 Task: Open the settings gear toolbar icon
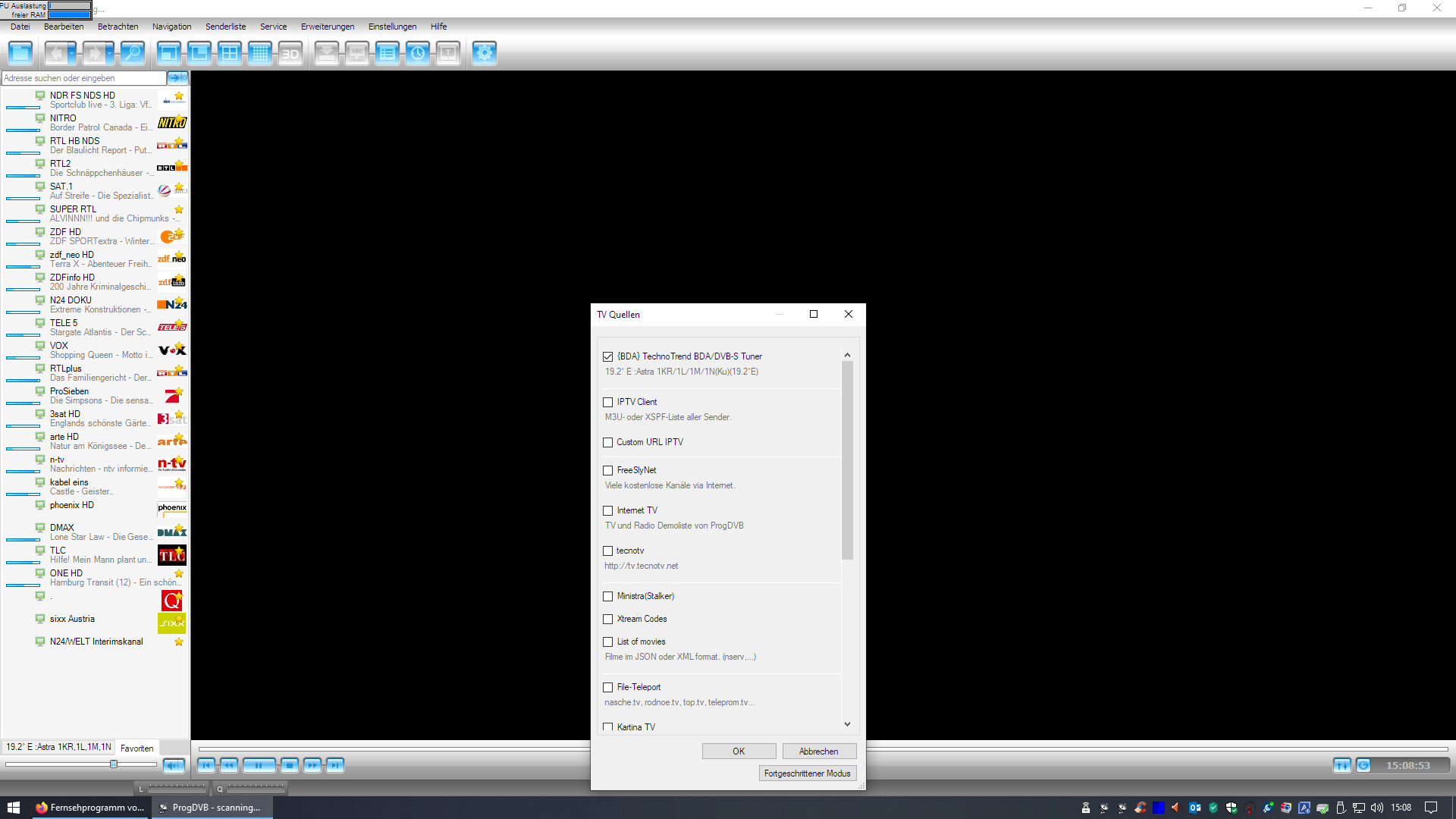(x=484, y=53)
